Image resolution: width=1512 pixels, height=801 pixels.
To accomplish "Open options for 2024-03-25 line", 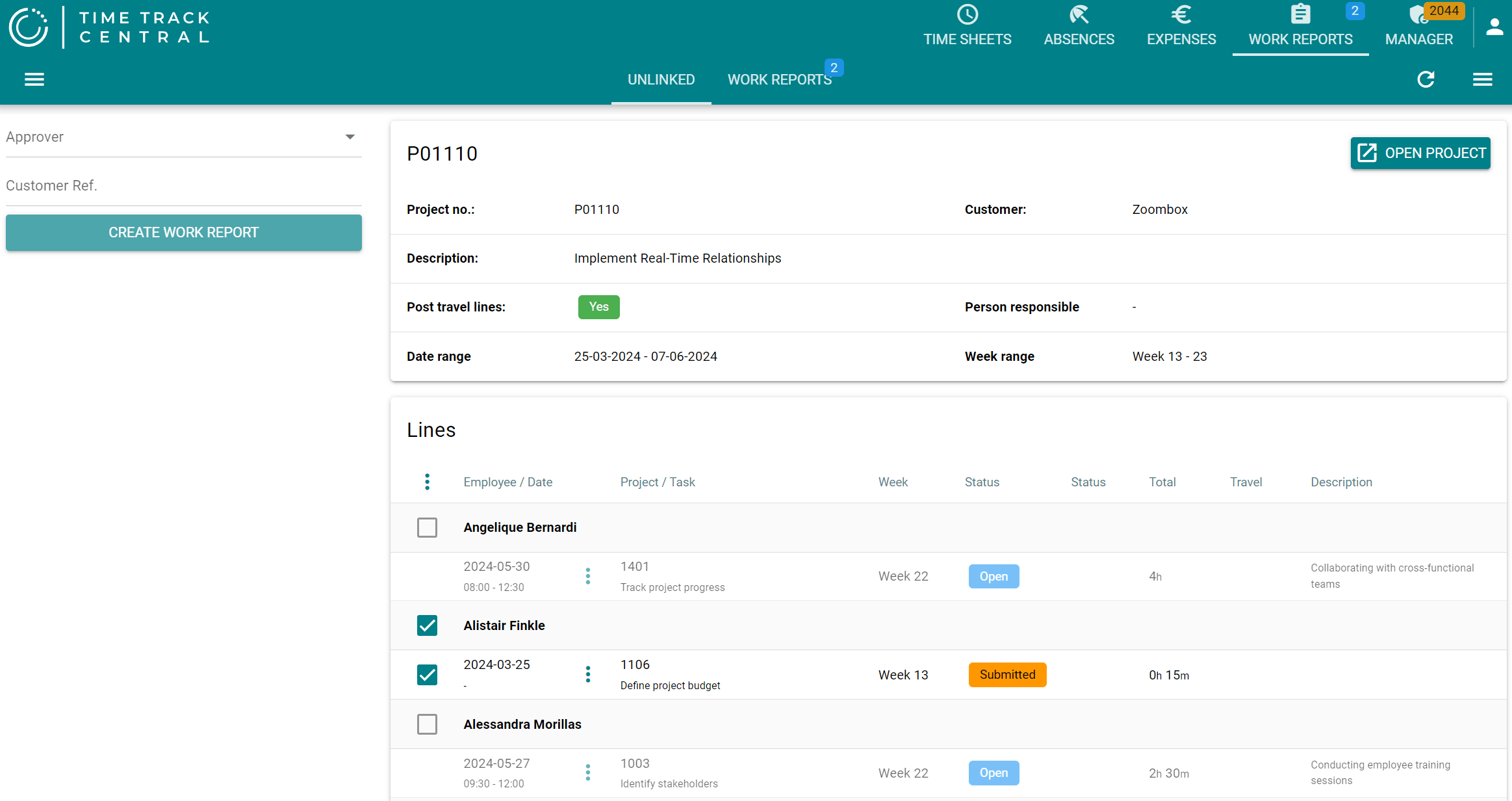I will click(587, 674).
